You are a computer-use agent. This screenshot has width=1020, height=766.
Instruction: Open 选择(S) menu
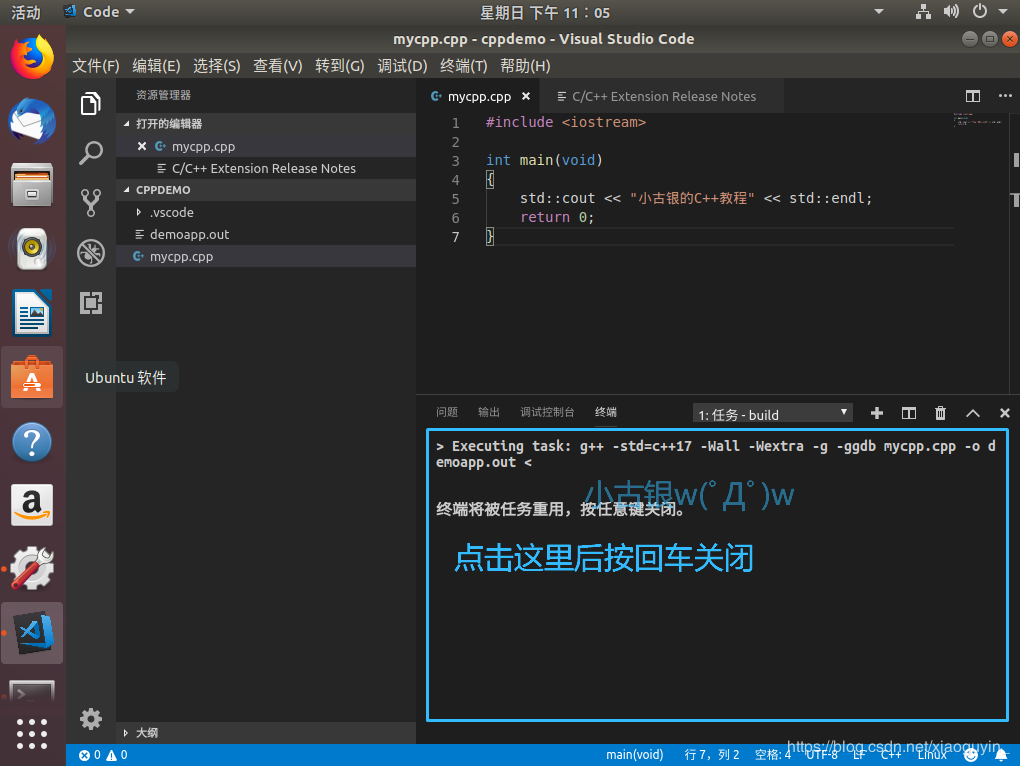[x=217, y=66]
